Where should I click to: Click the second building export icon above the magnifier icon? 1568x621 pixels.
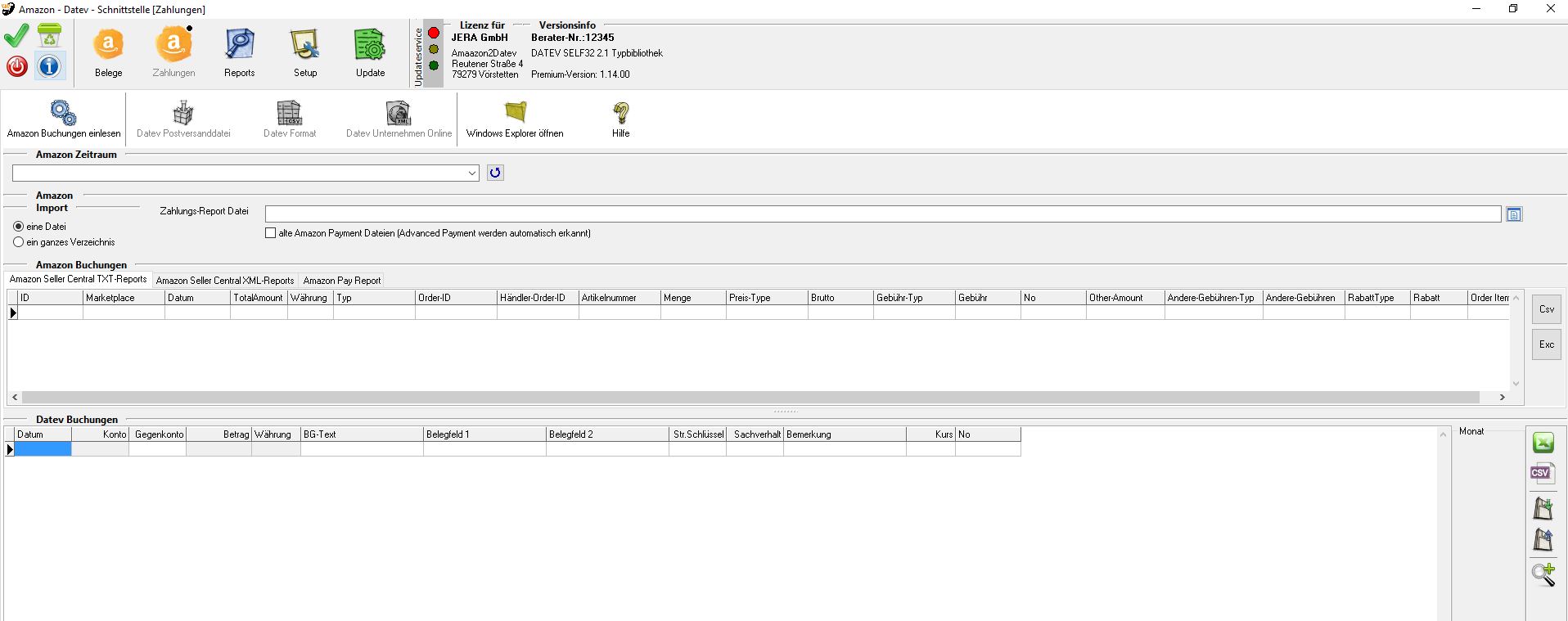coord(1543,540)
